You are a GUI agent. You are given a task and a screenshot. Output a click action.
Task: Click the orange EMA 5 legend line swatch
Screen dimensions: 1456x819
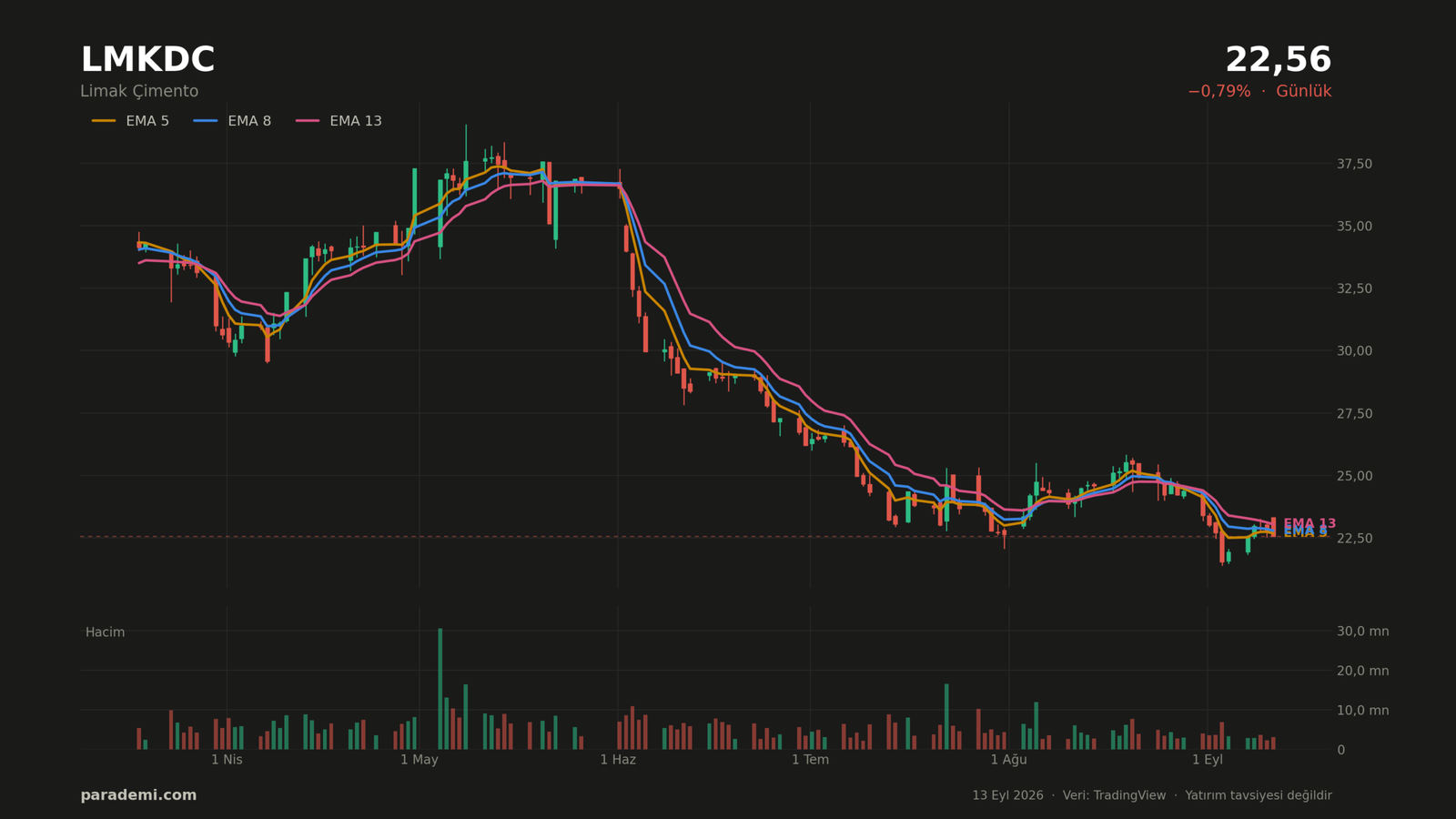tap(104, 121)
